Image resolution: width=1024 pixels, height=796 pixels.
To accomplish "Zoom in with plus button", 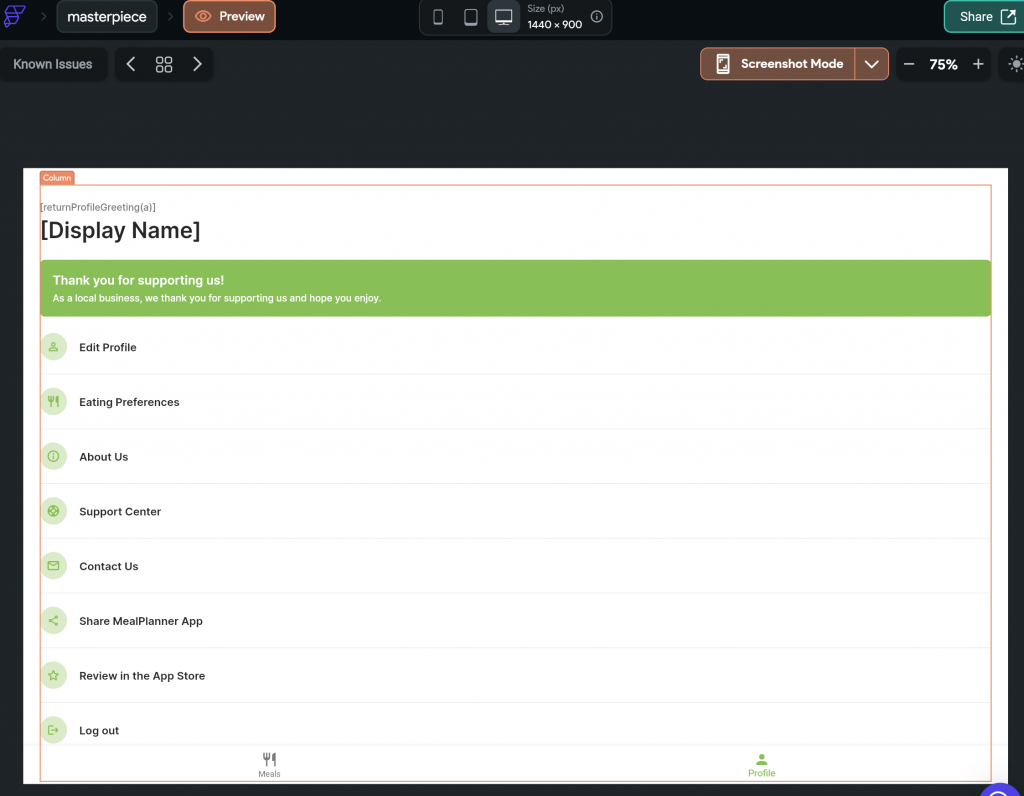I will coord(978,64).
